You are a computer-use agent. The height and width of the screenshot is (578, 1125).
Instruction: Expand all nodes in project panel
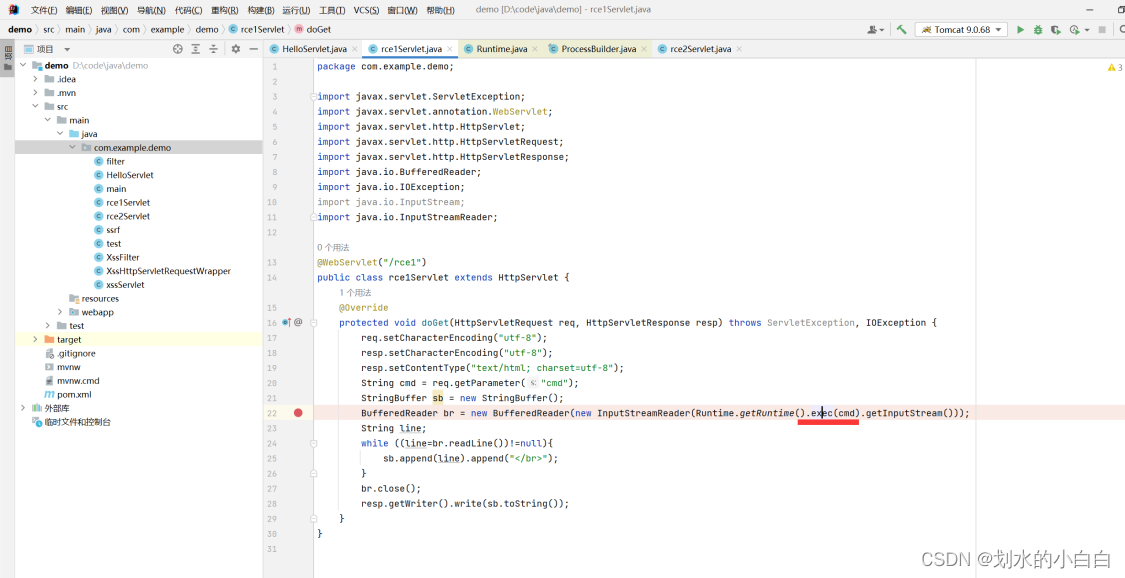(x=196, y=49)
